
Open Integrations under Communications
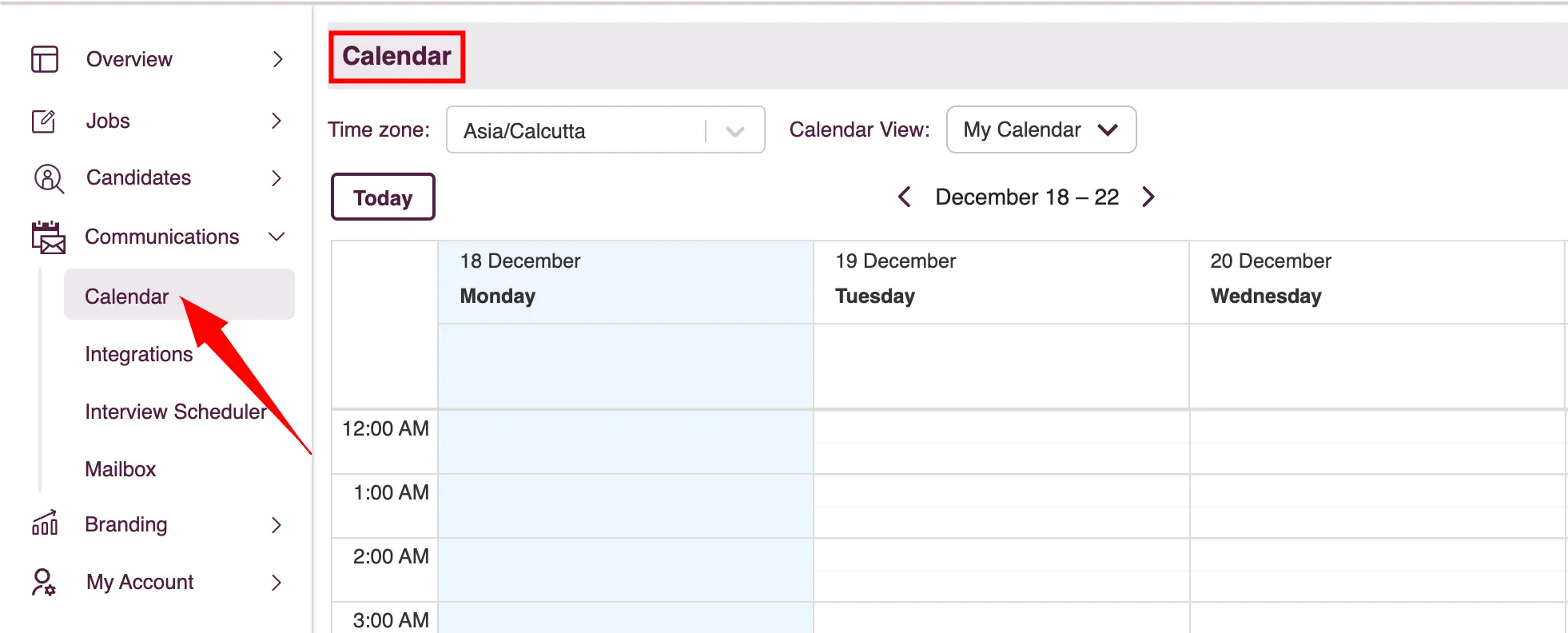click(x=139, y=354)
